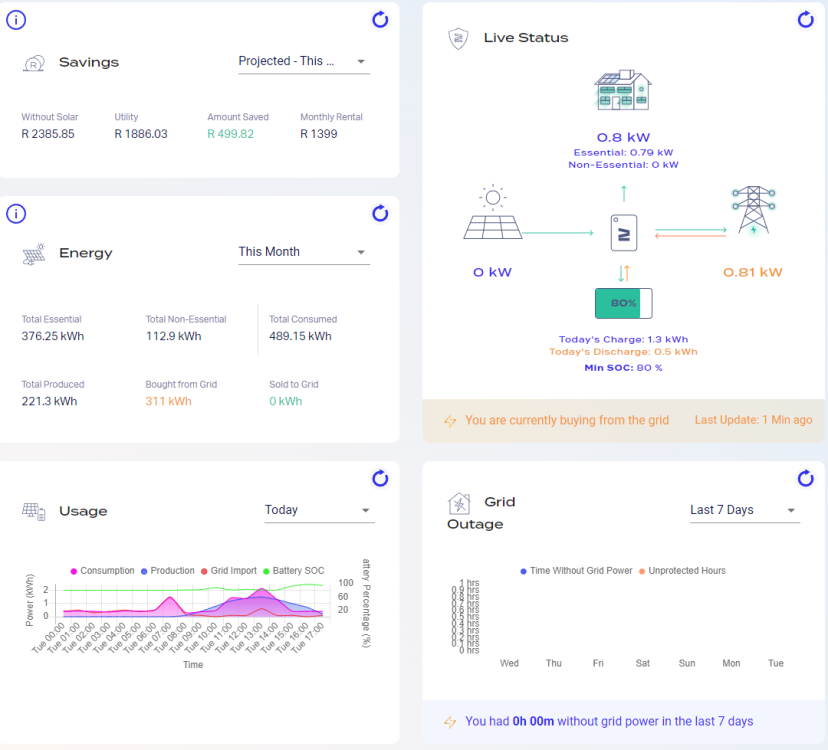Open the This Month energy dropdown
The height and width of the screenshot is (750, 828).
[x=304, y=252]
